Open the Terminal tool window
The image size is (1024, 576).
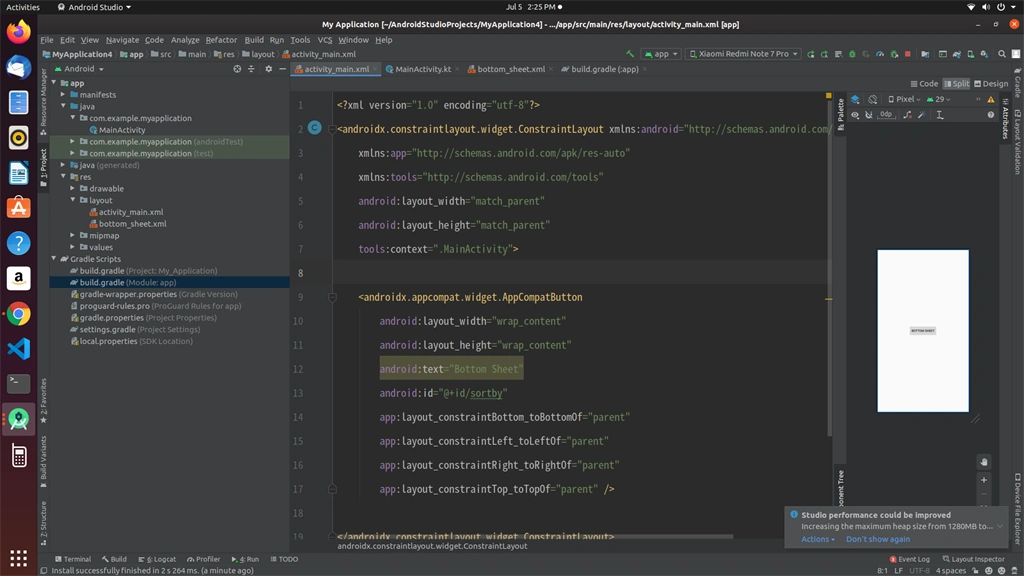73,559
